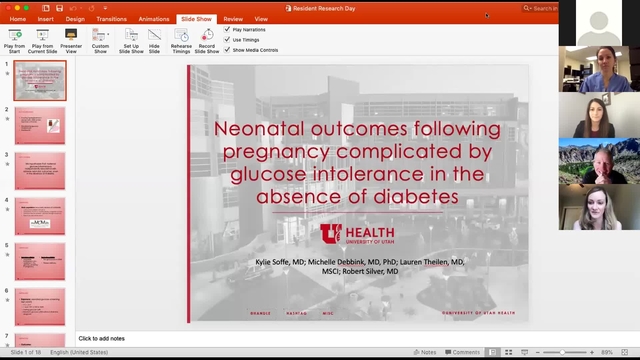The image size is (640, 360).
Task: Select slide 5 thumbnail
Action: tap(40, 262)
